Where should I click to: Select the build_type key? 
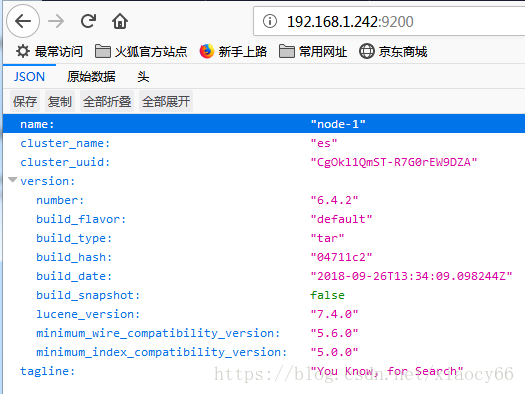pyautogui.click(x=74, y=238)
